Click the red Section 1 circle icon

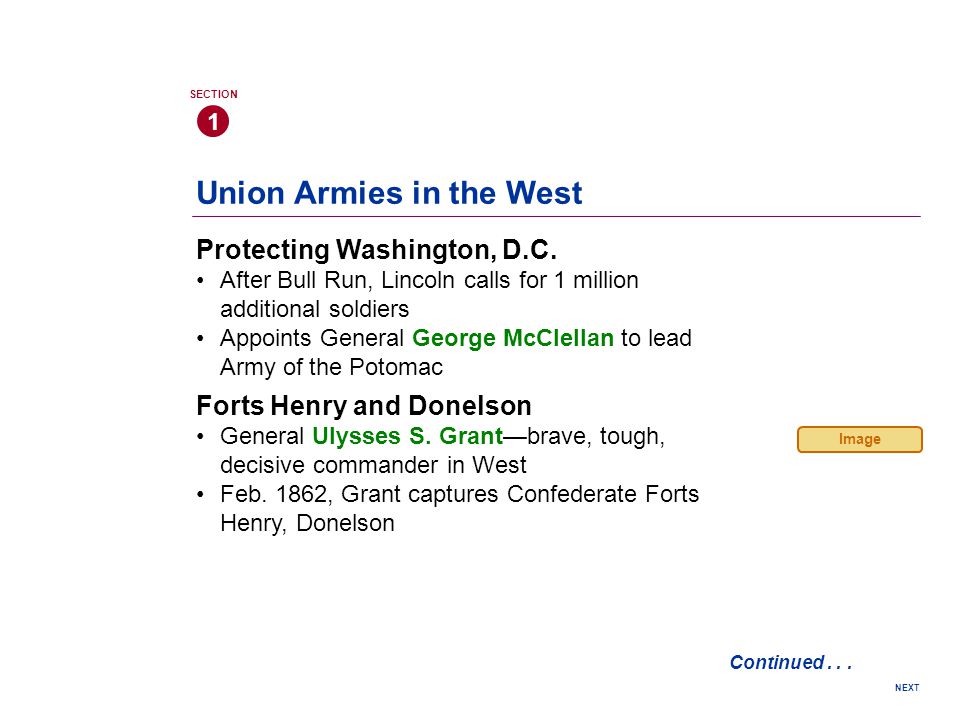point(213,121)
